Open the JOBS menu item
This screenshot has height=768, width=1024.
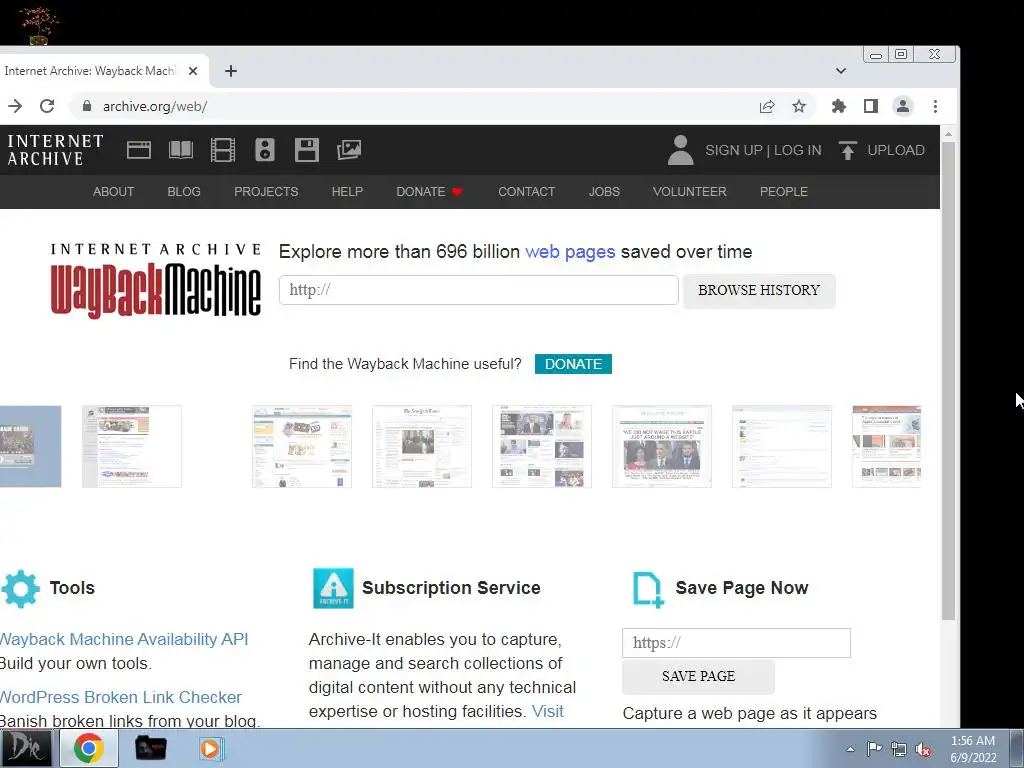tap(604, 191)
